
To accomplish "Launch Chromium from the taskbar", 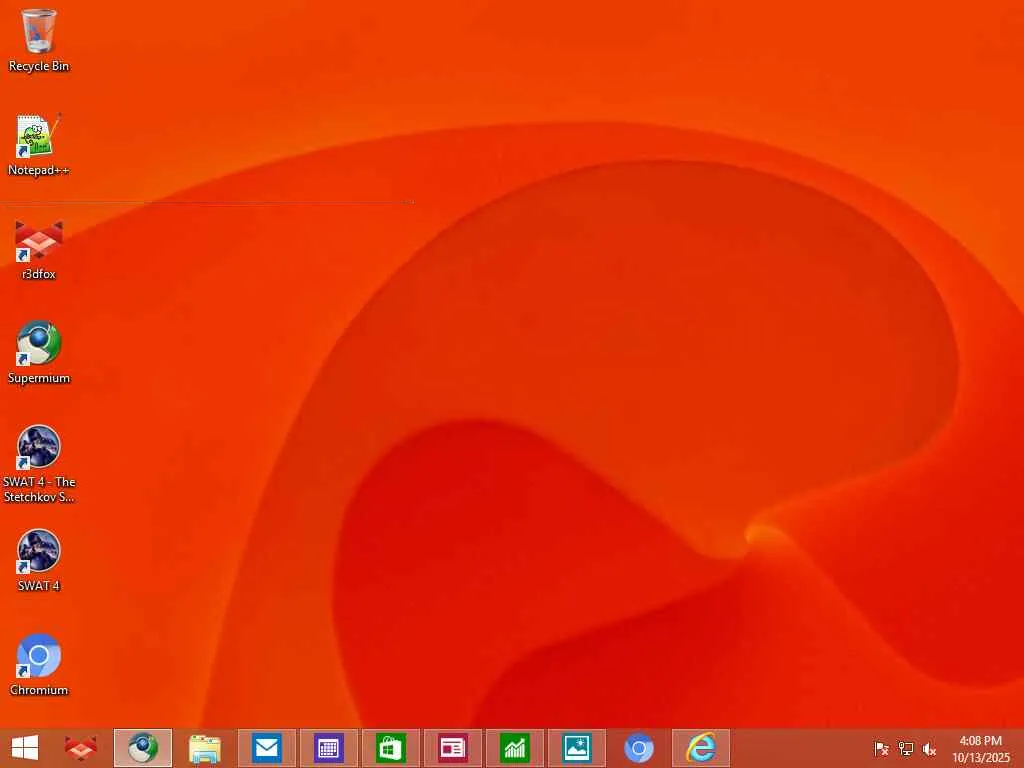I will point(639,748).
